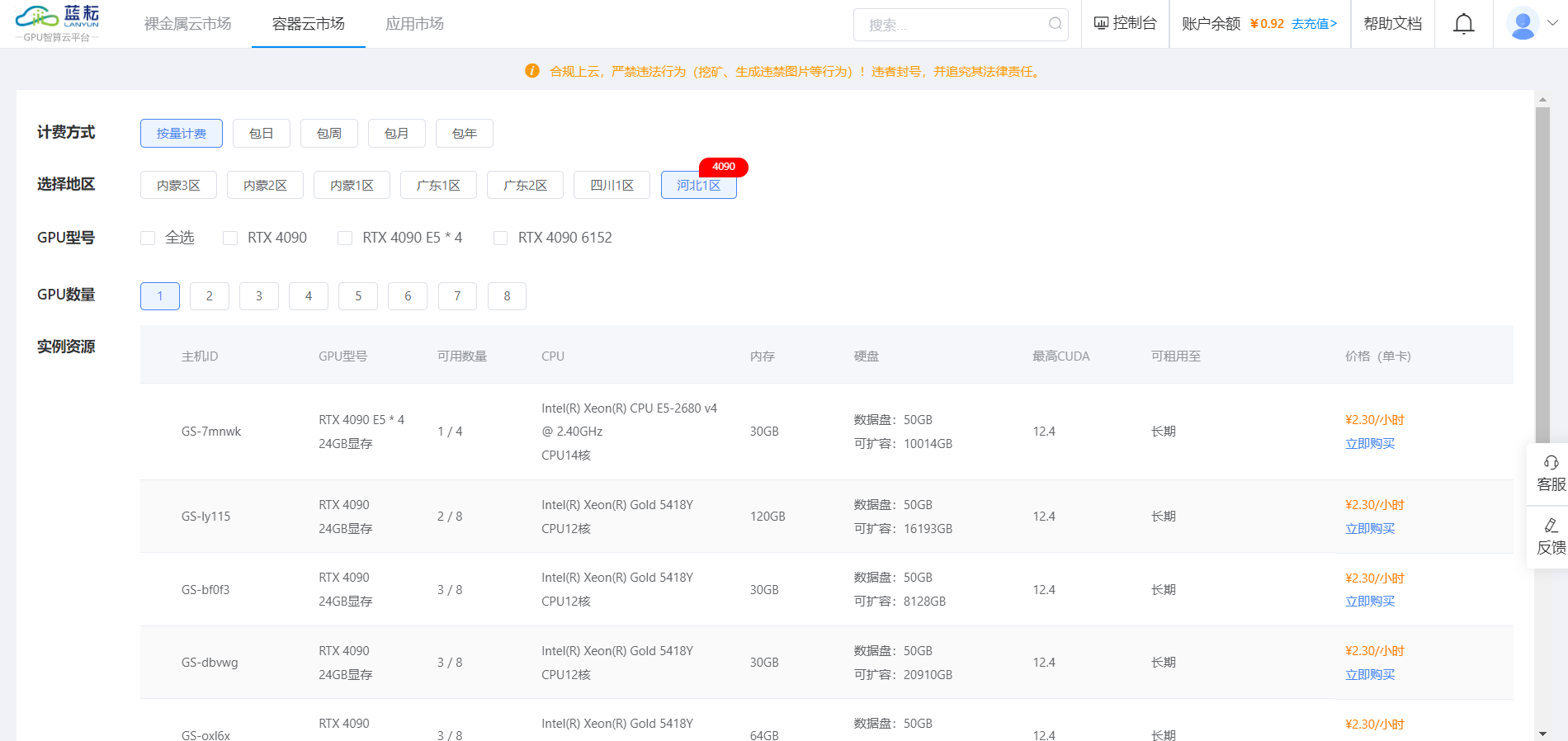Open the 客服 customer service headset icon

[x=1551, y=462]
